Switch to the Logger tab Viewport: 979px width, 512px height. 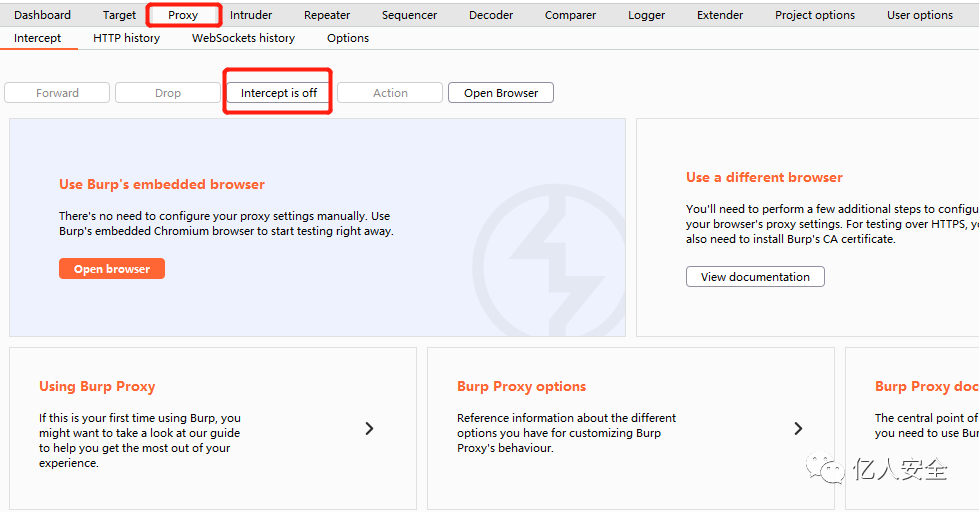click(x=647, y=15)
